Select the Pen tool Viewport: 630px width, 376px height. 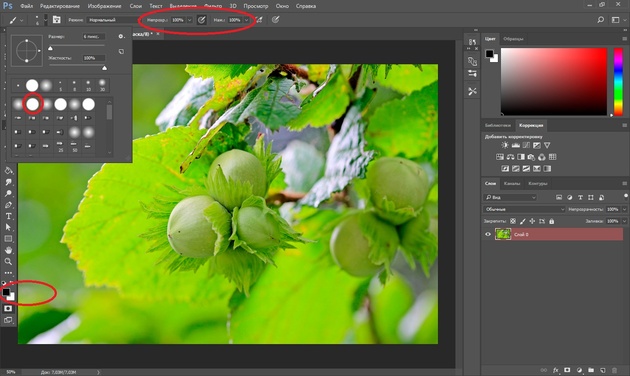[8, 205]
